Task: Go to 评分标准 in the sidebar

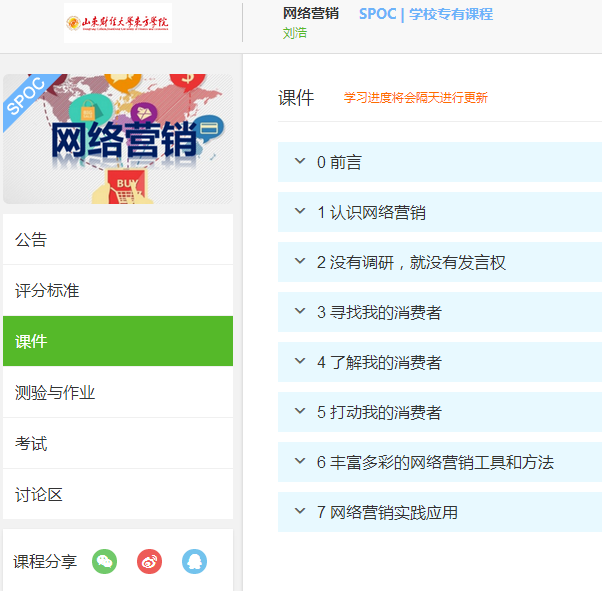Action: point(118,291)
